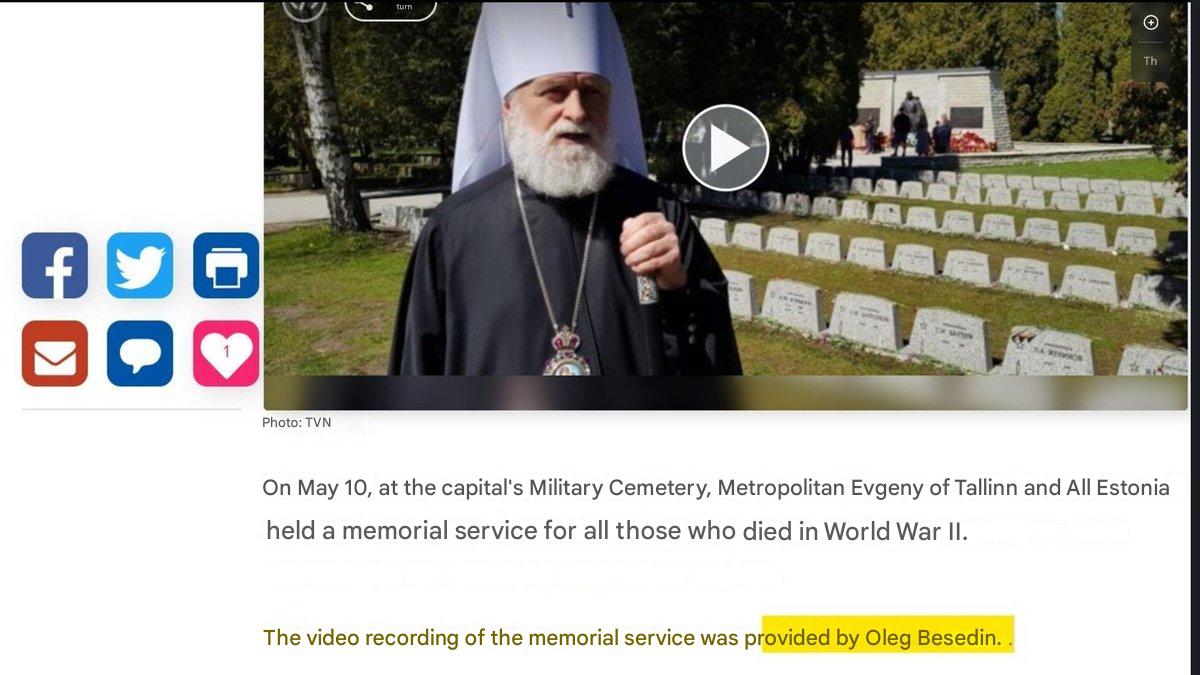Screen dimensions: 1200x675
Task: Click the 'Th' button on video corner
Action: (1150, 61)
